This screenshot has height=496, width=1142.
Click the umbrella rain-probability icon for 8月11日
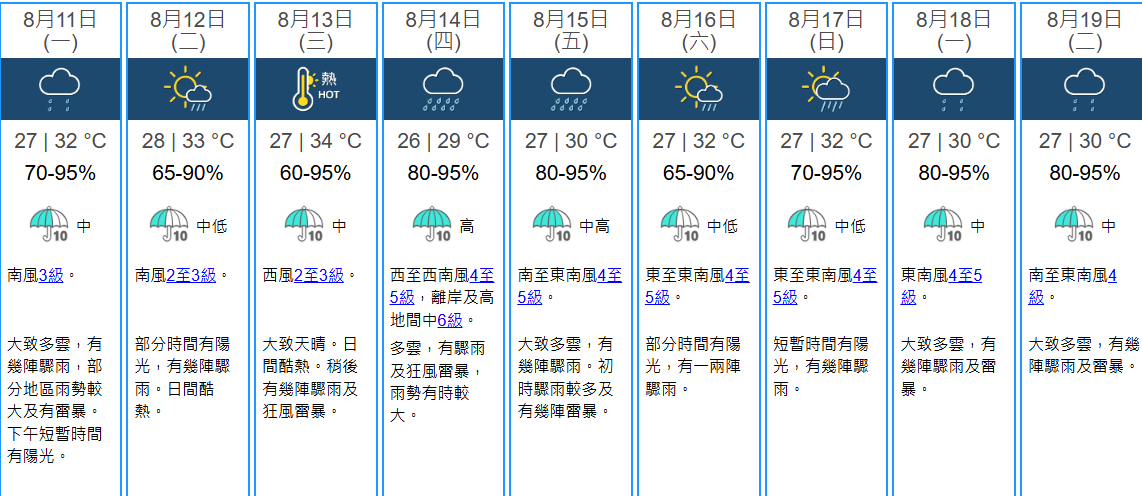48,226
